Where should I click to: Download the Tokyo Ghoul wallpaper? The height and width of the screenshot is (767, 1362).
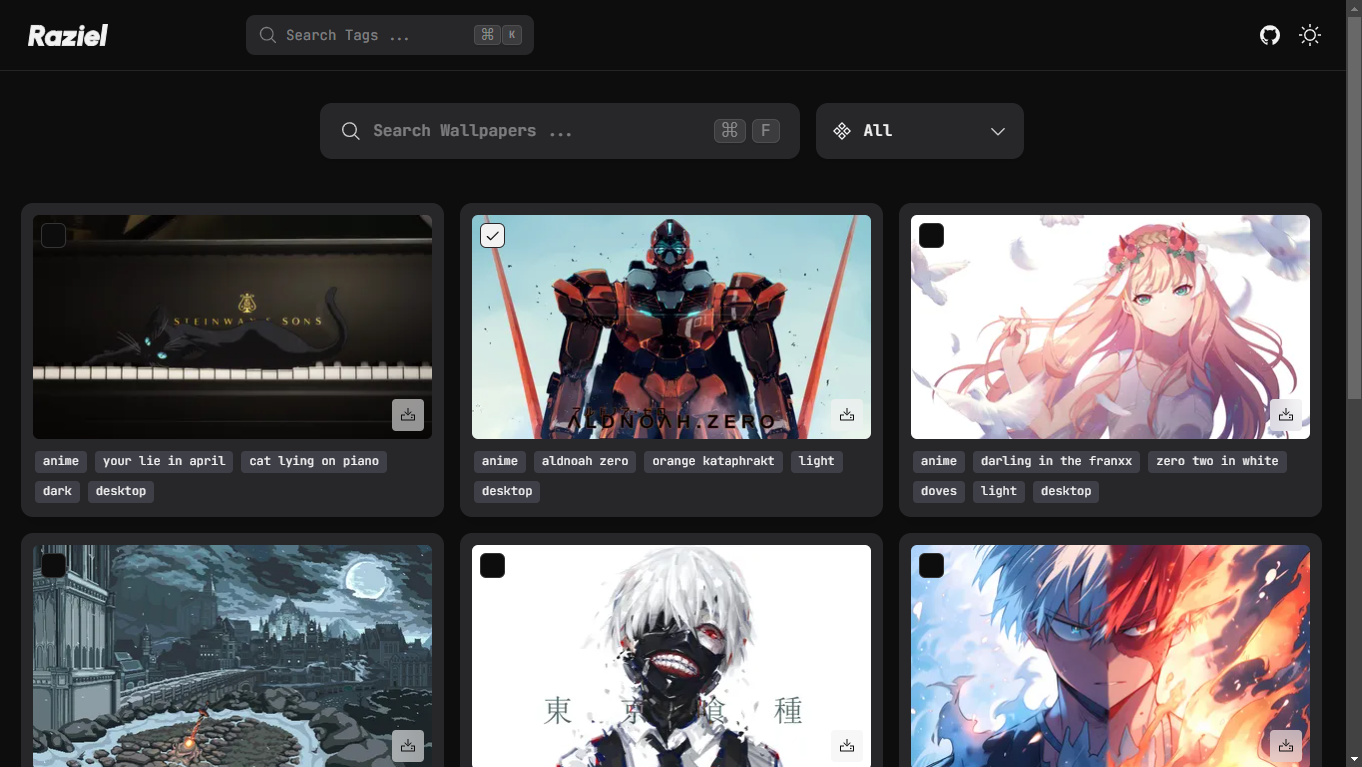coord(847,745)
